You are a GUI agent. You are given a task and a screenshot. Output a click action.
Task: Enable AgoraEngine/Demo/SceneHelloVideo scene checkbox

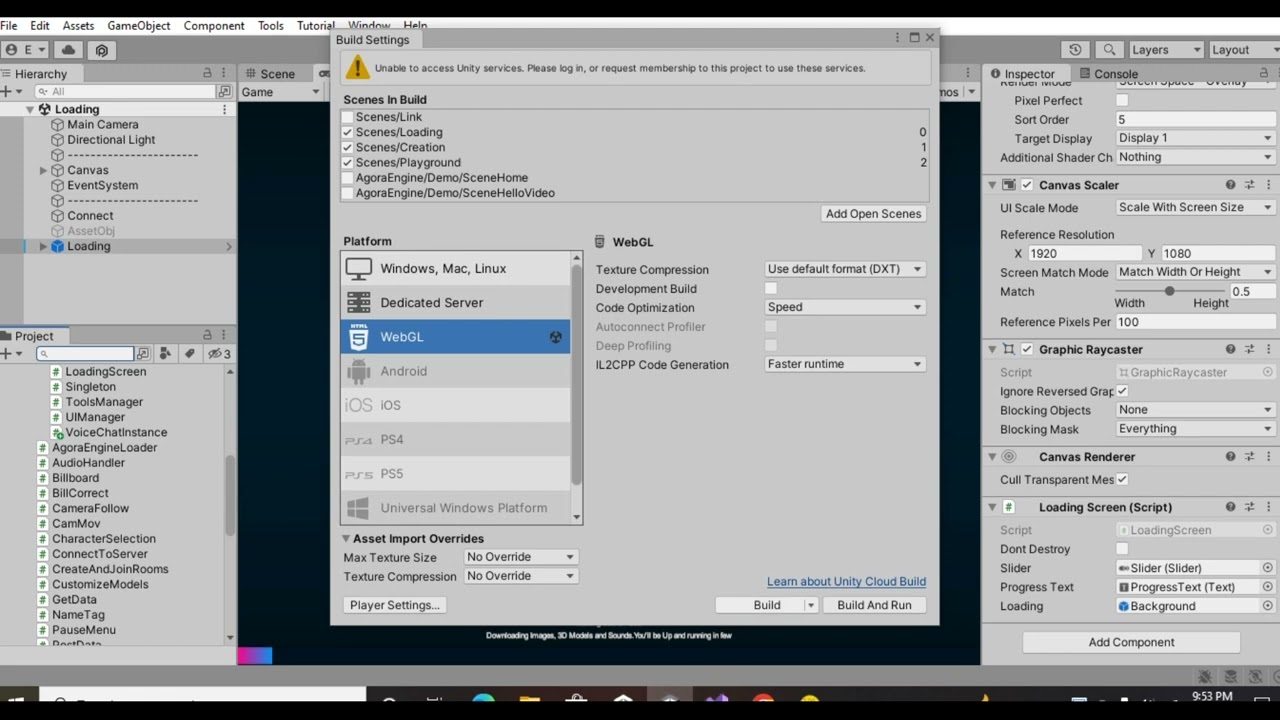tap(348, 193)
